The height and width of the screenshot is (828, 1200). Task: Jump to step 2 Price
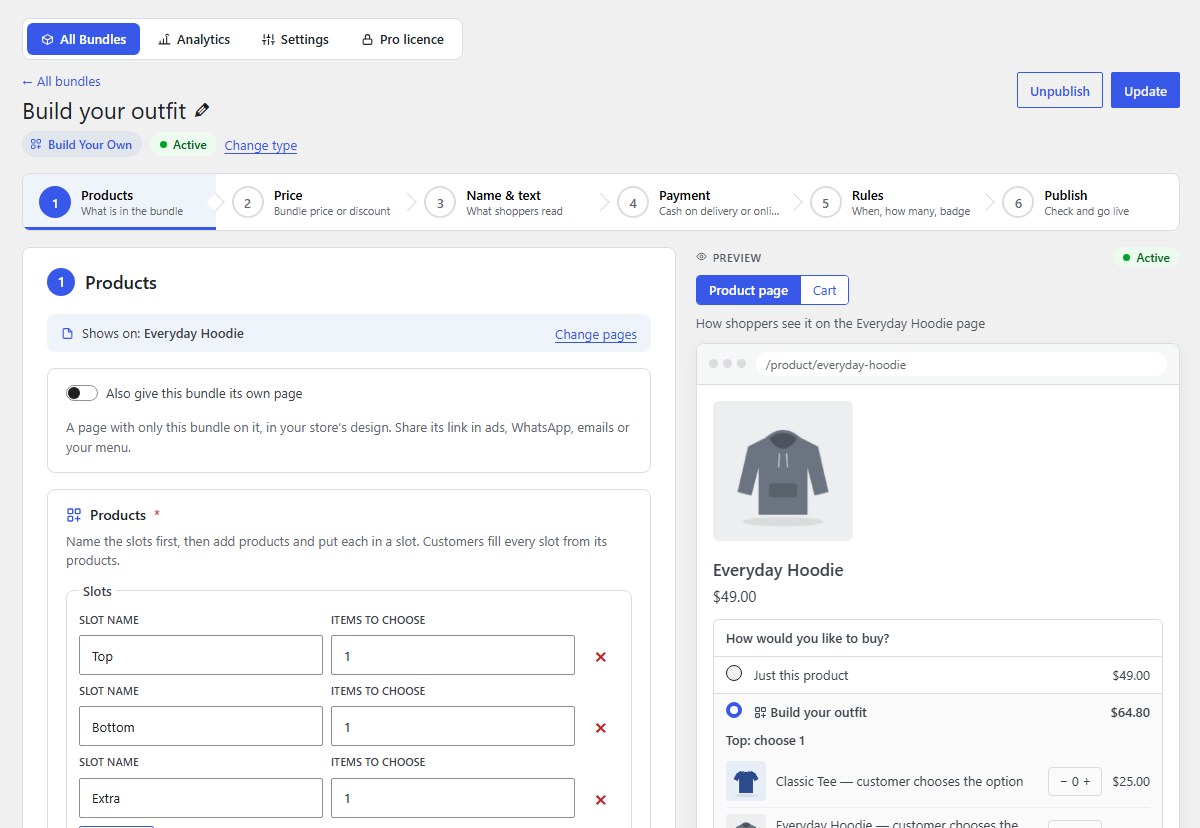click(312, 202)
